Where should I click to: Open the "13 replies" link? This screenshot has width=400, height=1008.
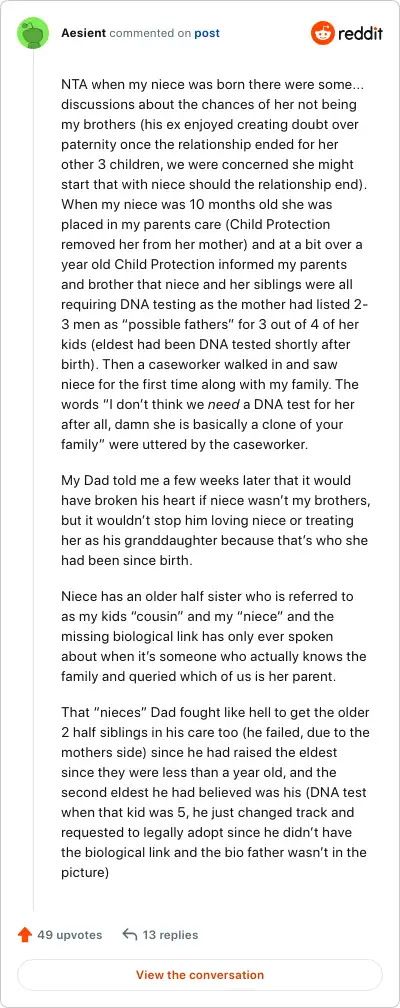170,935
